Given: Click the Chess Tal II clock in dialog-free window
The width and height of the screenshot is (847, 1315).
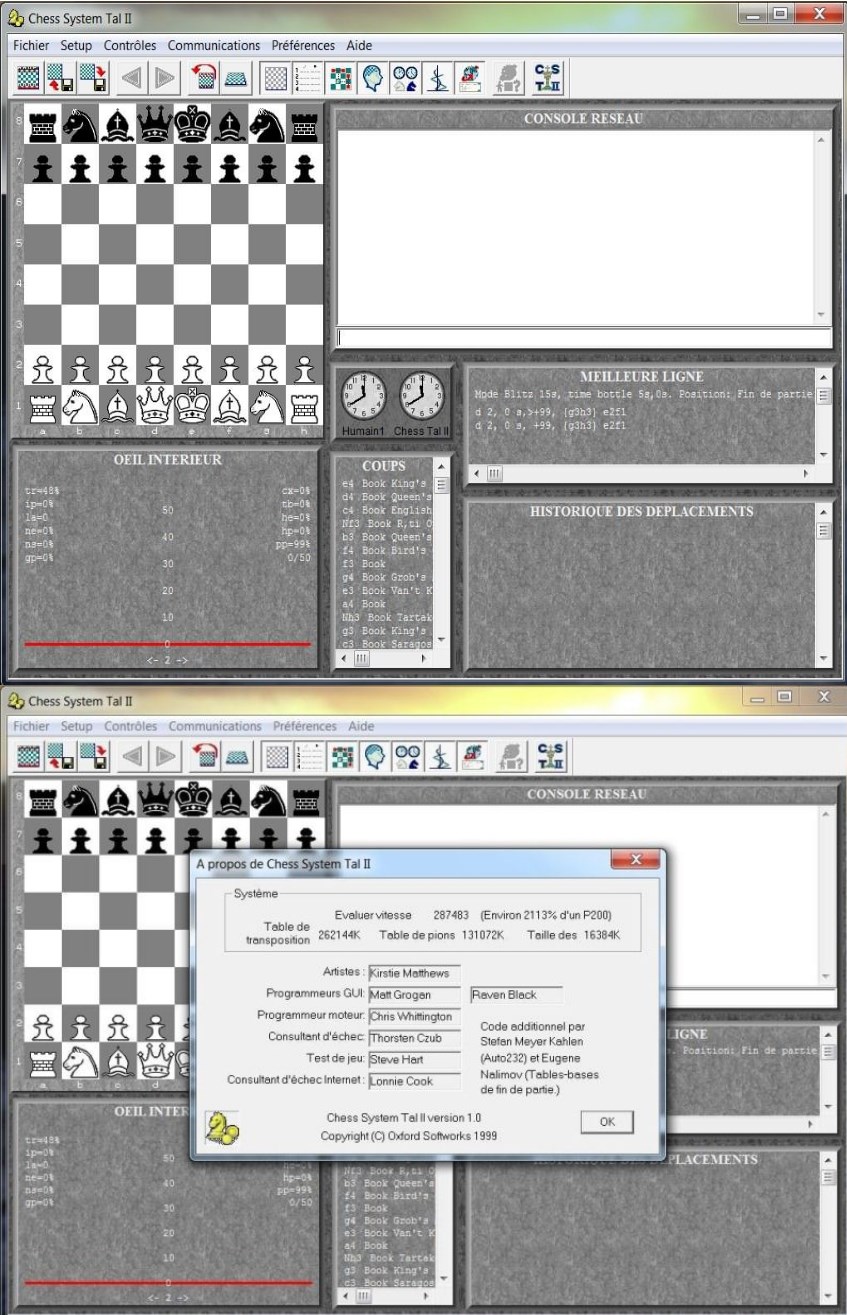Looking at the screenshot, I should coord(423,399).
